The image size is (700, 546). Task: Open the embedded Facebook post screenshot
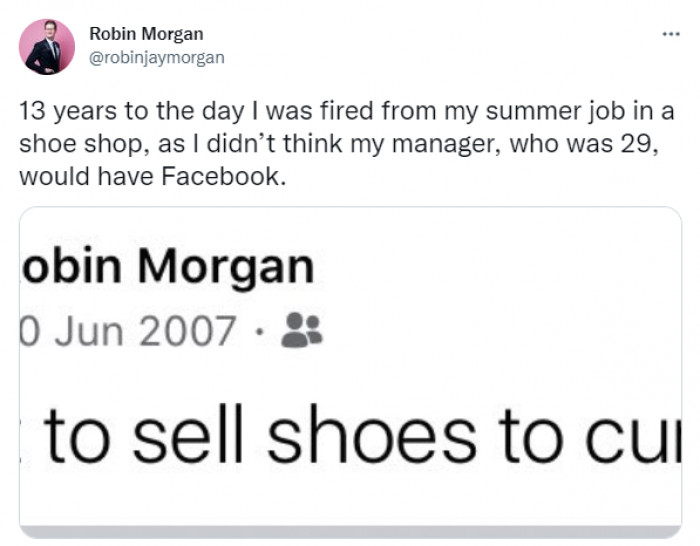click(x=350, y=372)
